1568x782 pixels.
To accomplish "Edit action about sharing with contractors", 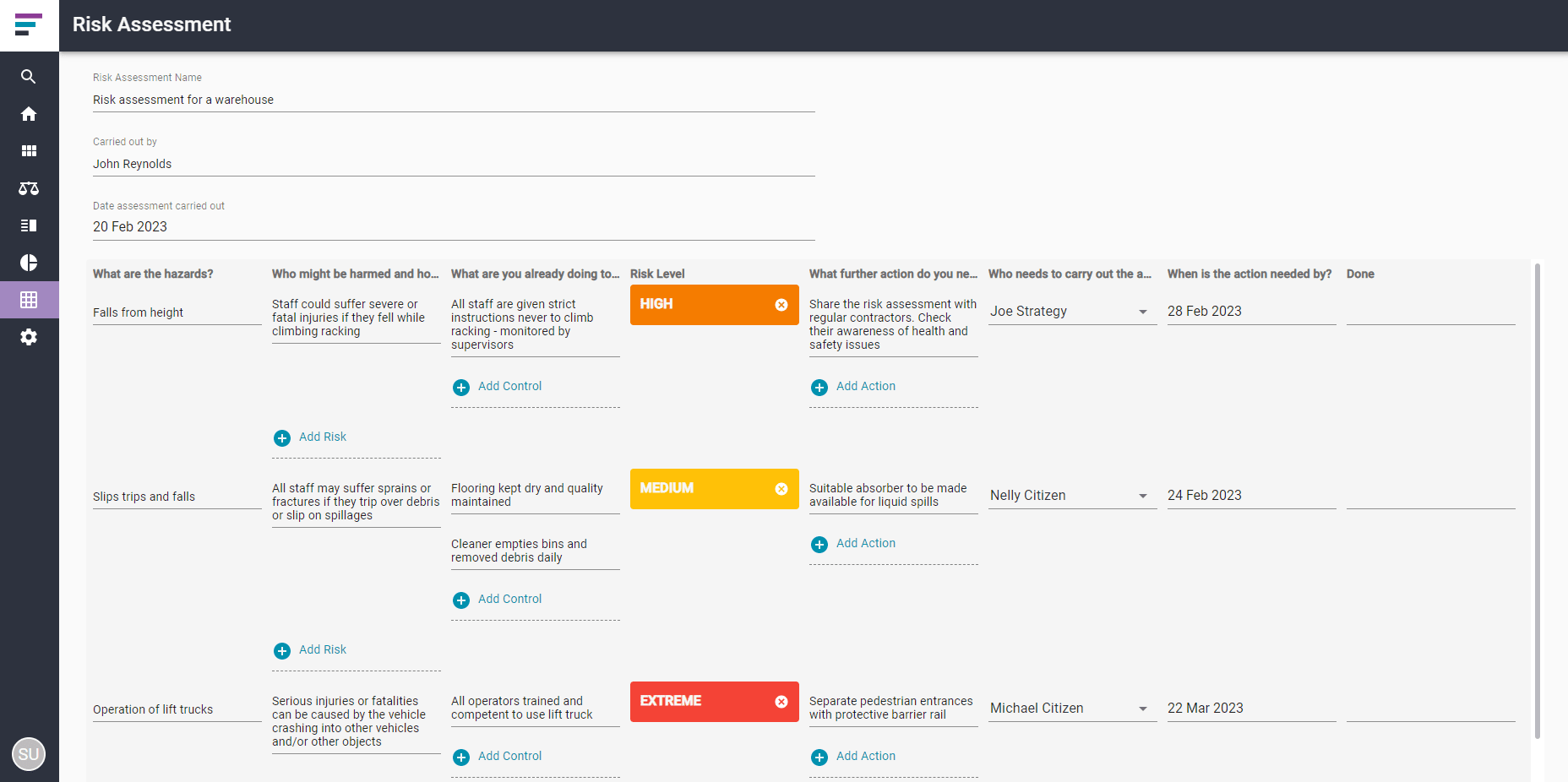I will pos(894,325).
